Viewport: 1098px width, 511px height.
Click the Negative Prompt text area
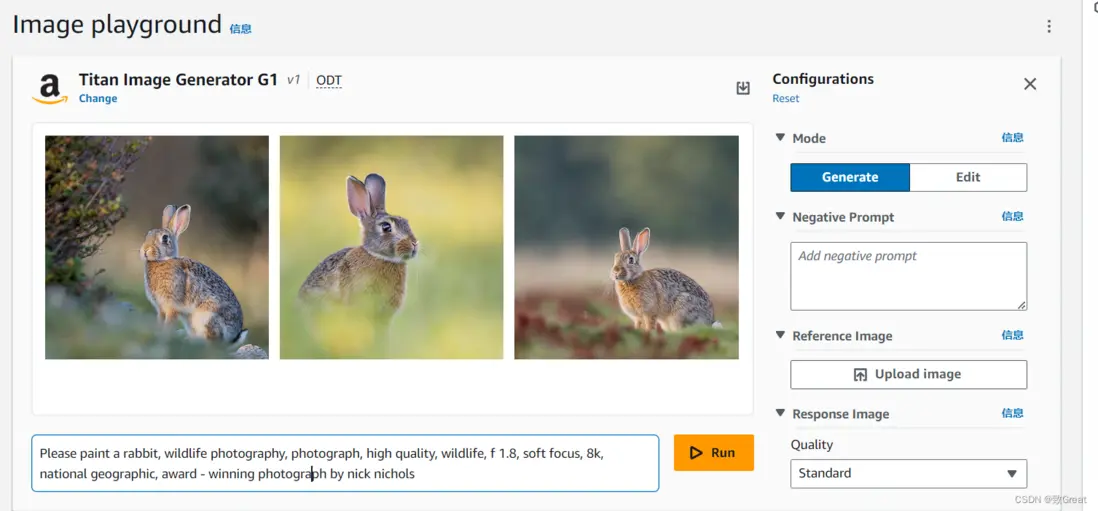[908, 276]
